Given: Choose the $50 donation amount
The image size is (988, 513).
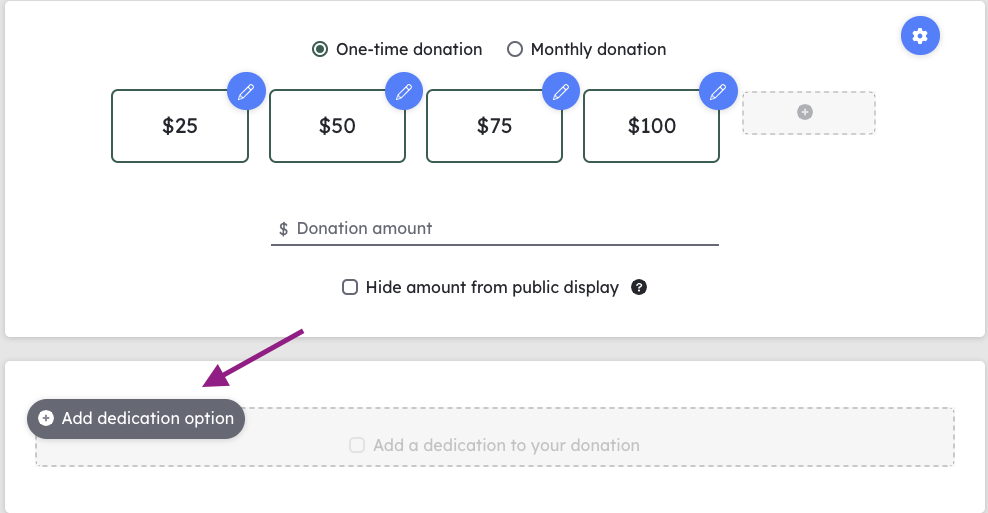Looking at the screenshot, I should (x=337, y=126).
